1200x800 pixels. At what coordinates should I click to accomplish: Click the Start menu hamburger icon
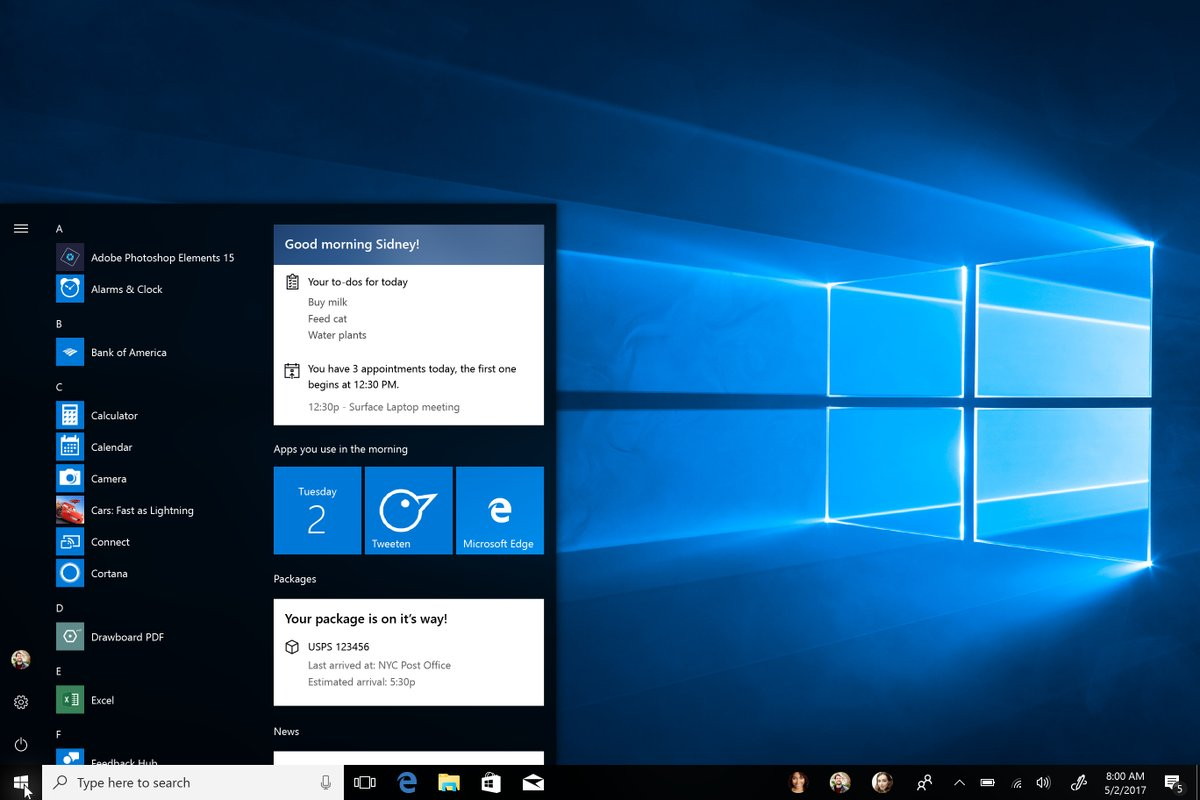pos(21,229)
